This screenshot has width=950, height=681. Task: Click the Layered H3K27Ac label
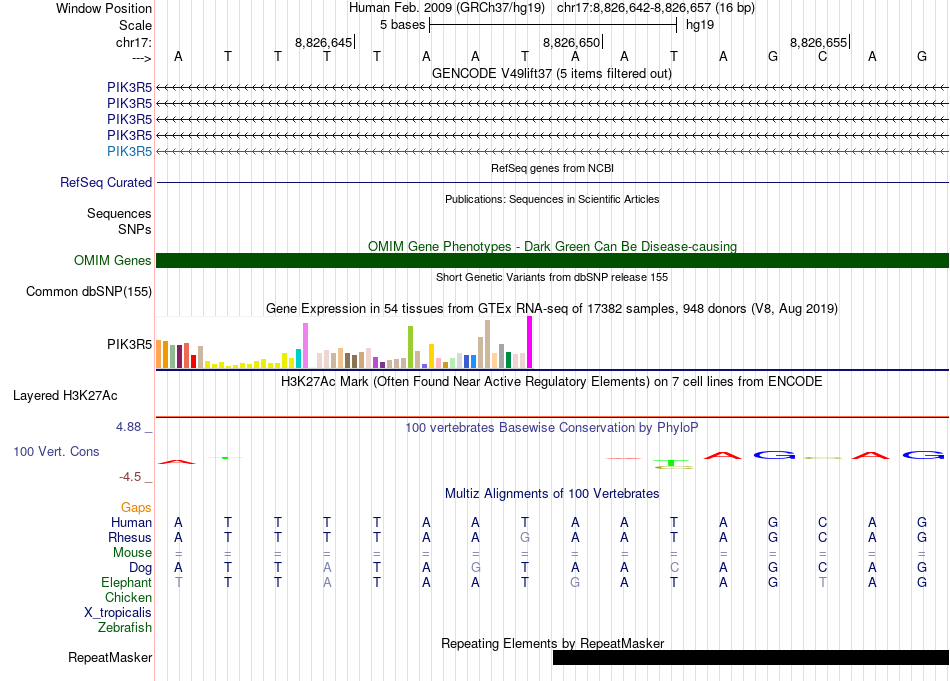(x=65, y=396)
